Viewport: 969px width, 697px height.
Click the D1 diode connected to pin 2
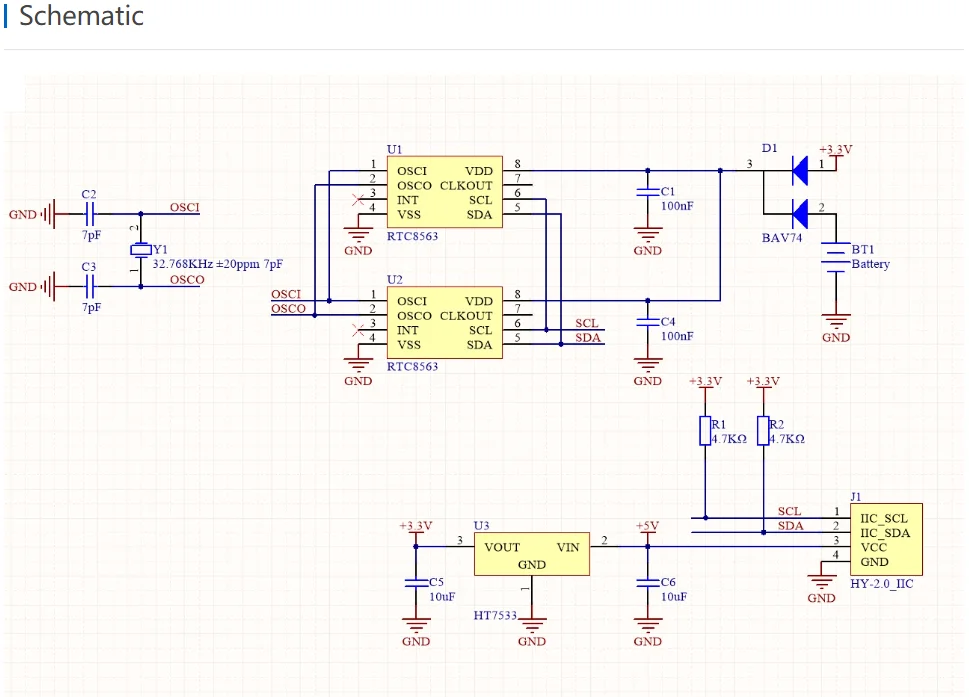tap(800, 214)
